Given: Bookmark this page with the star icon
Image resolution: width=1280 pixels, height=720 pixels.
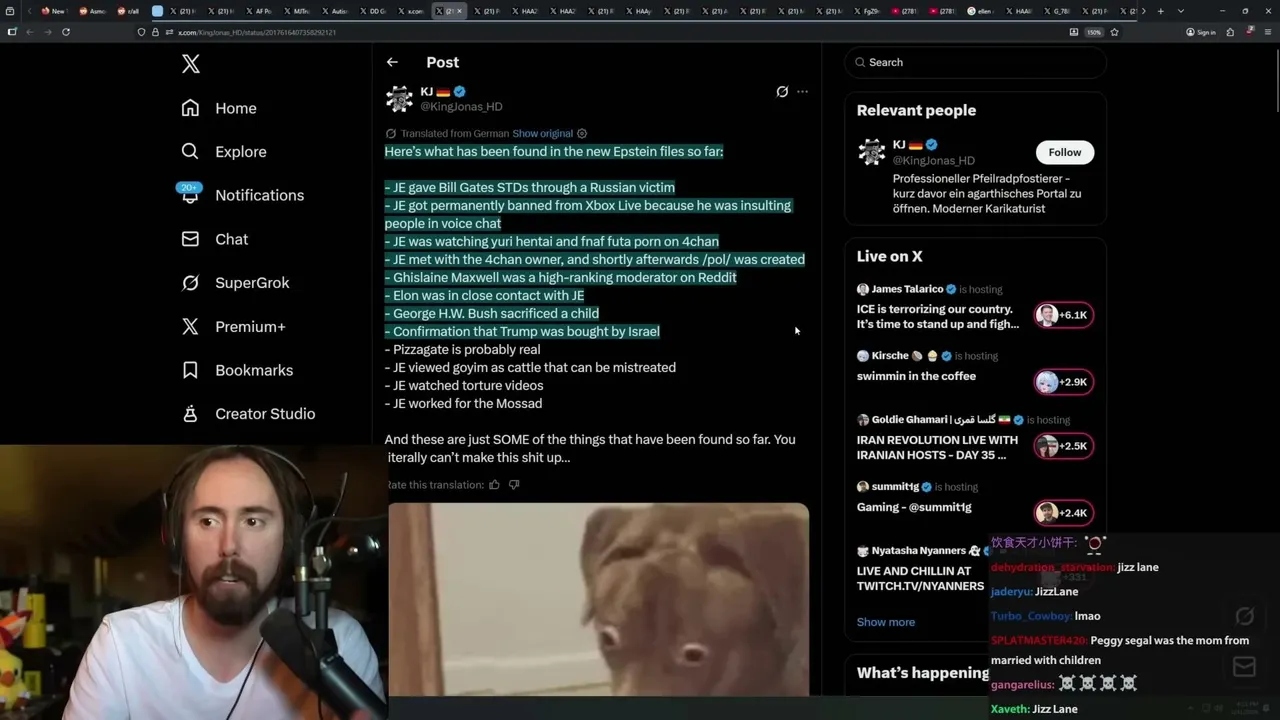Looking at the screenshot, I should pos(1114,32).
